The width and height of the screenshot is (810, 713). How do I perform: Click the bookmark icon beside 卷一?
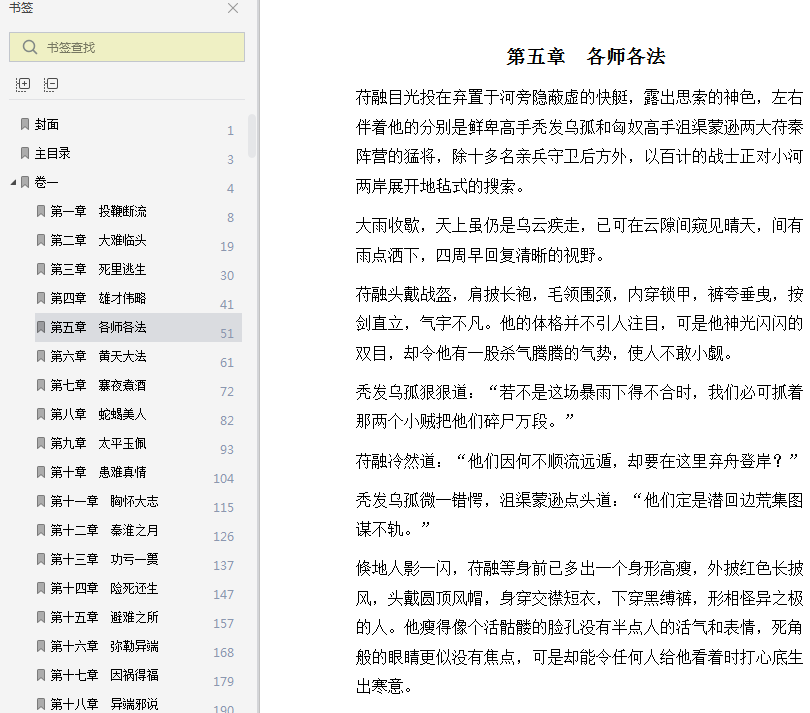(25, 182)
